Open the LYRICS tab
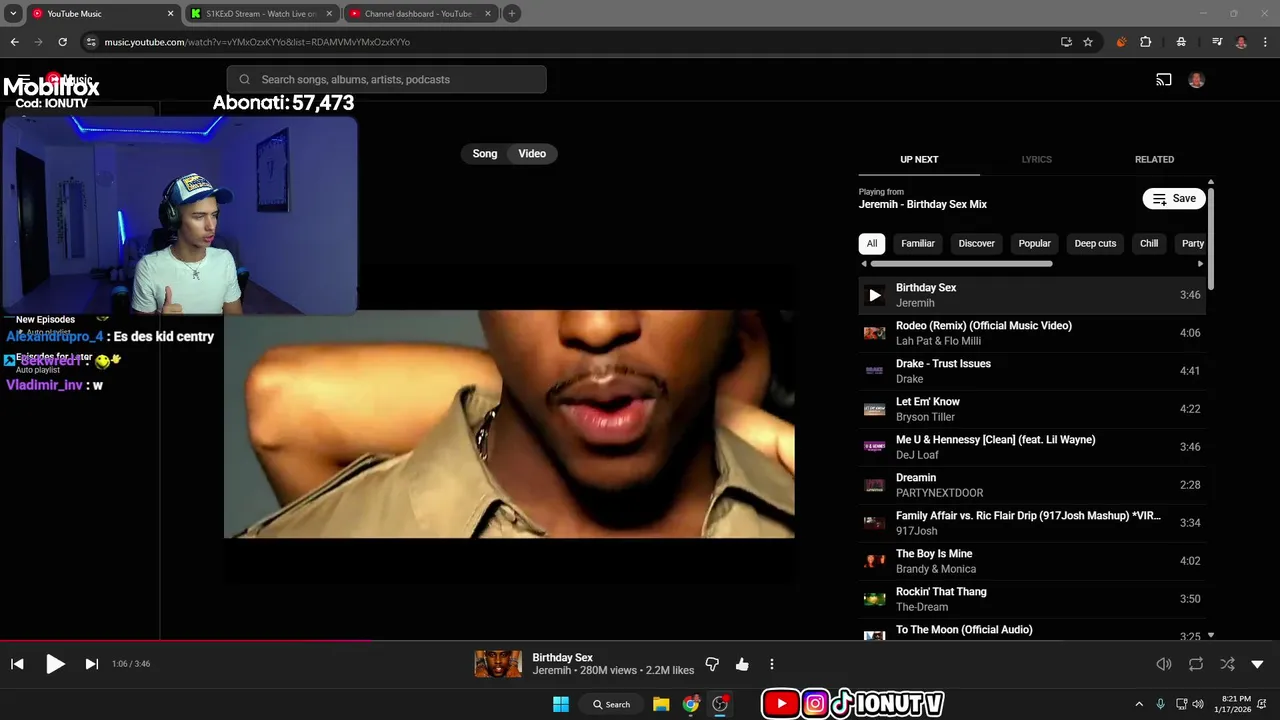 pyautogui.click(x=1036, y=159)
